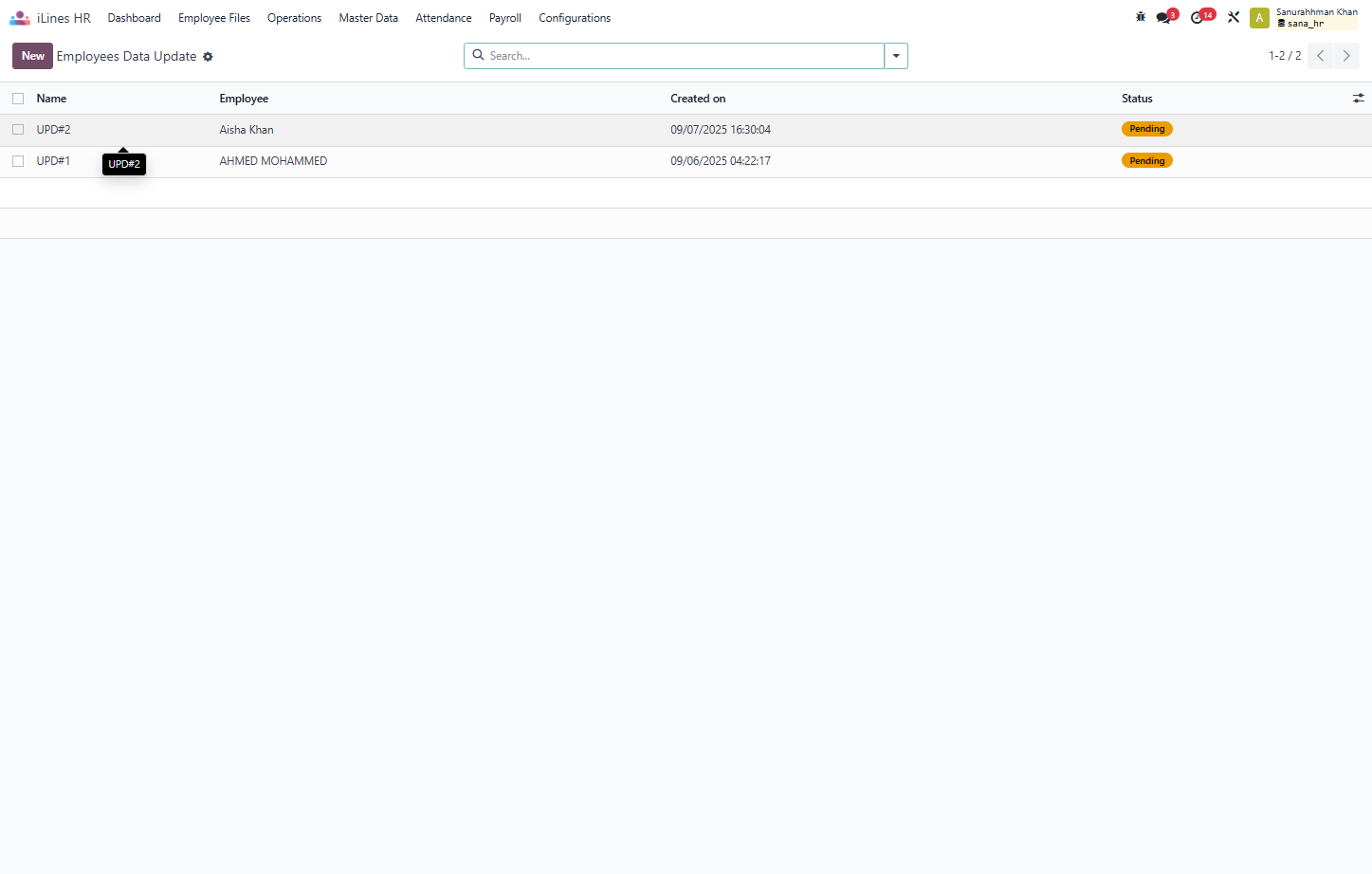
Task: Open the activities clock icon
Action: [1198, 17]
